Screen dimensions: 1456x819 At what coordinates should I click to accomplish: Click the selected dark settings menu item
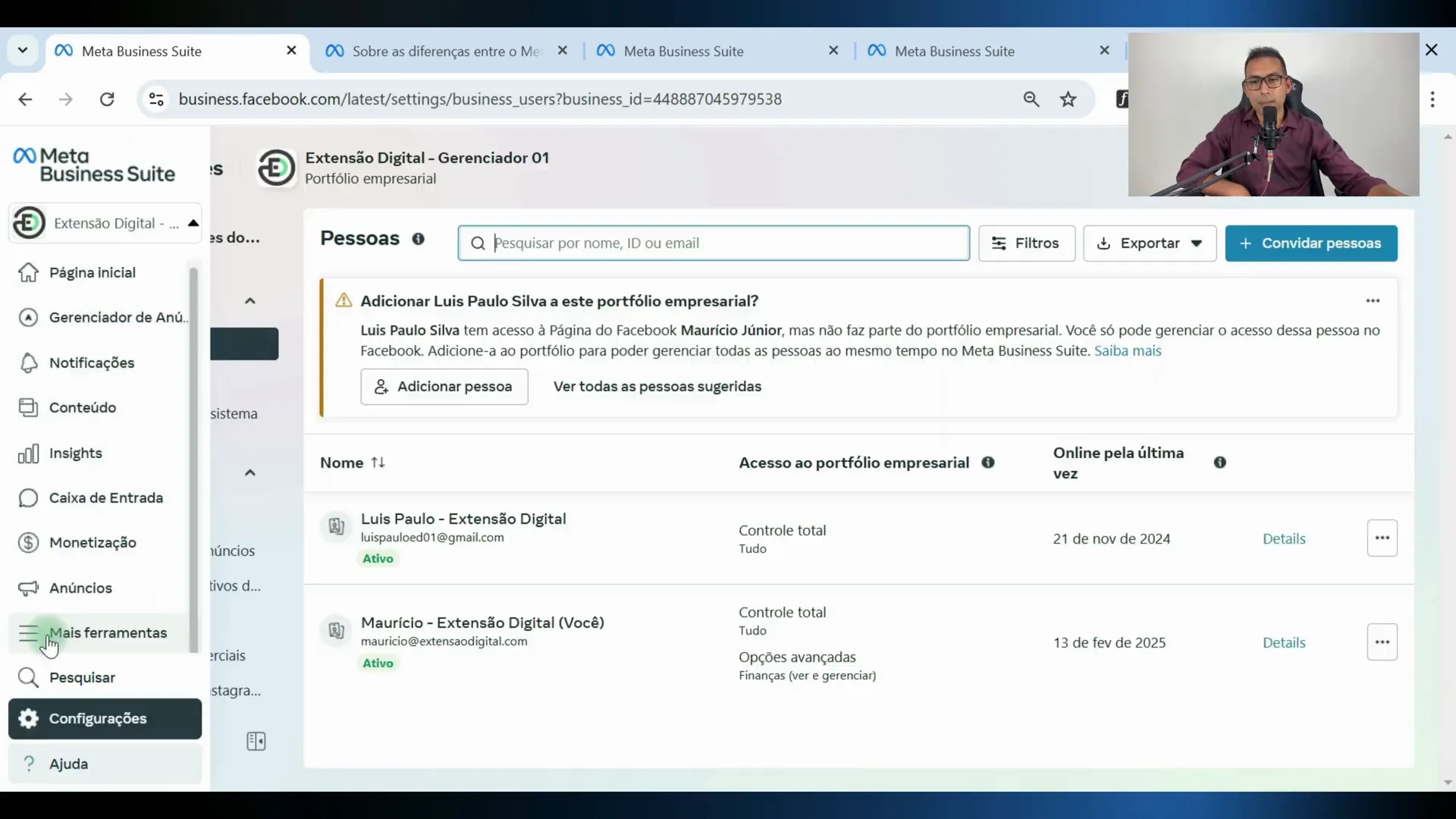244,344
